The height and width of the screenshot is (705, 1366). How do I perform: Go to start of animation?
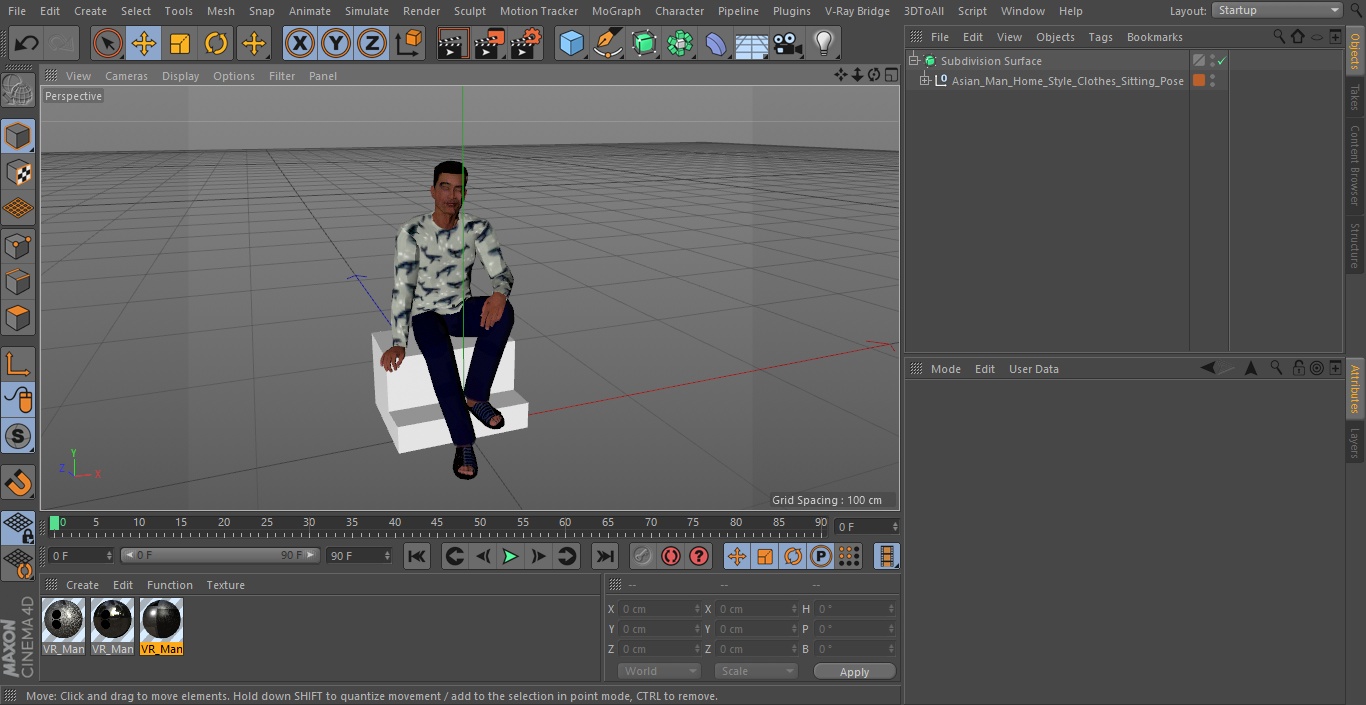(417, 556)
